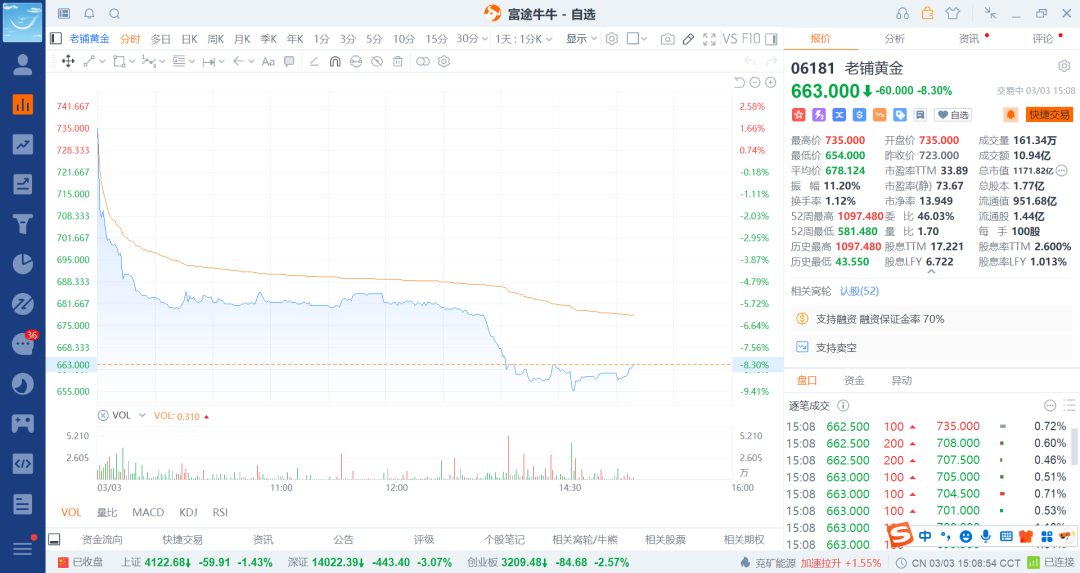Collapse the stock details with the up chevron
The height and width of the screenshot is (573, 1080).
(x=931, y=272)
